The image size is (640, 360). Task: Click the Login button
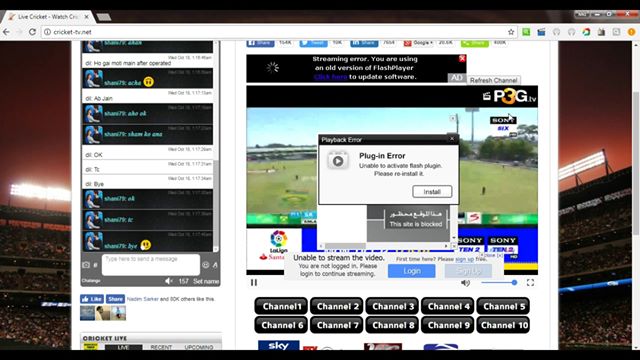(x=411, y=271)
